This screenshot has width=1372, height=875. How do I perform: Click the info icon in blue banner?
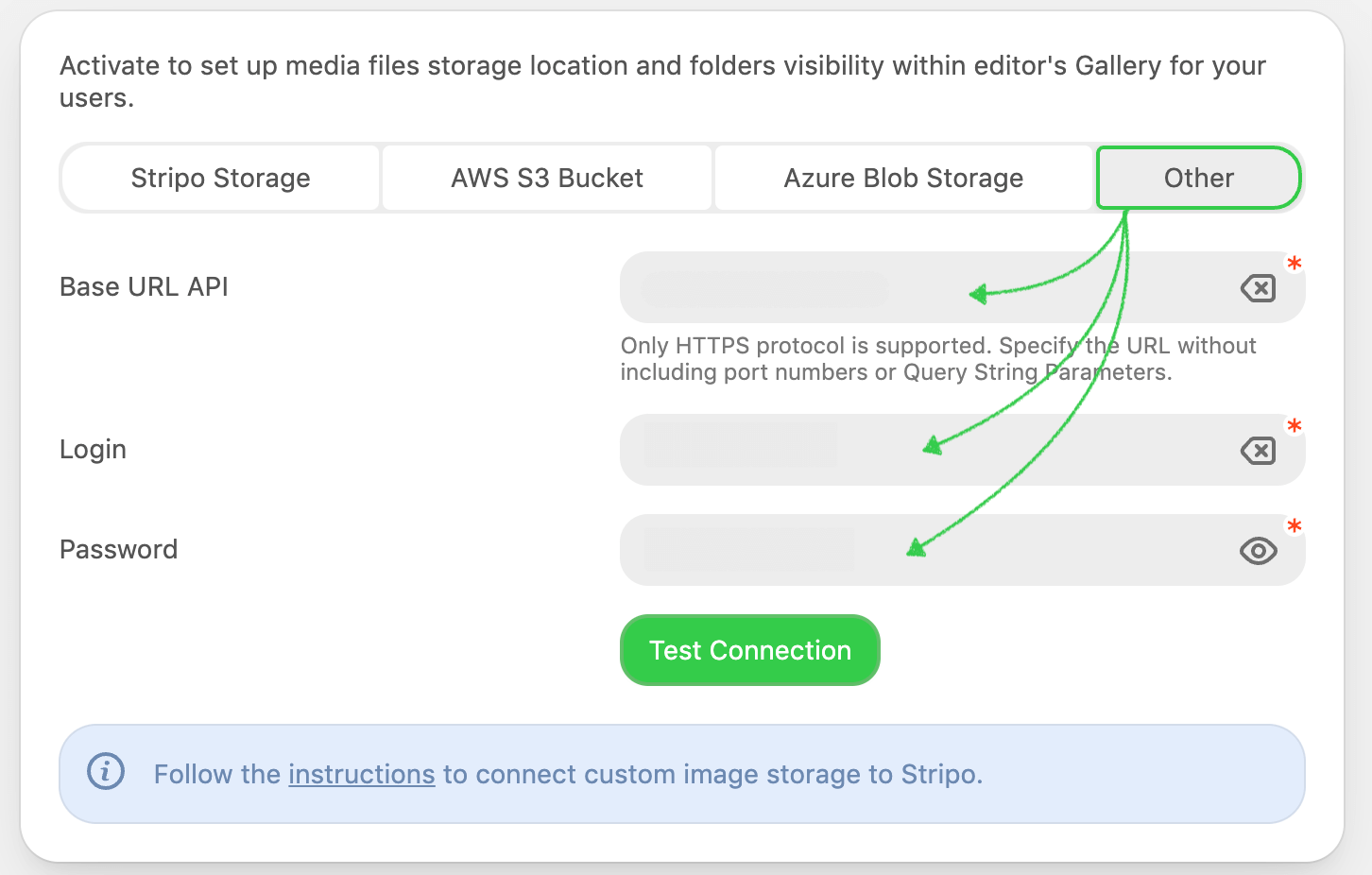[106, 772]
